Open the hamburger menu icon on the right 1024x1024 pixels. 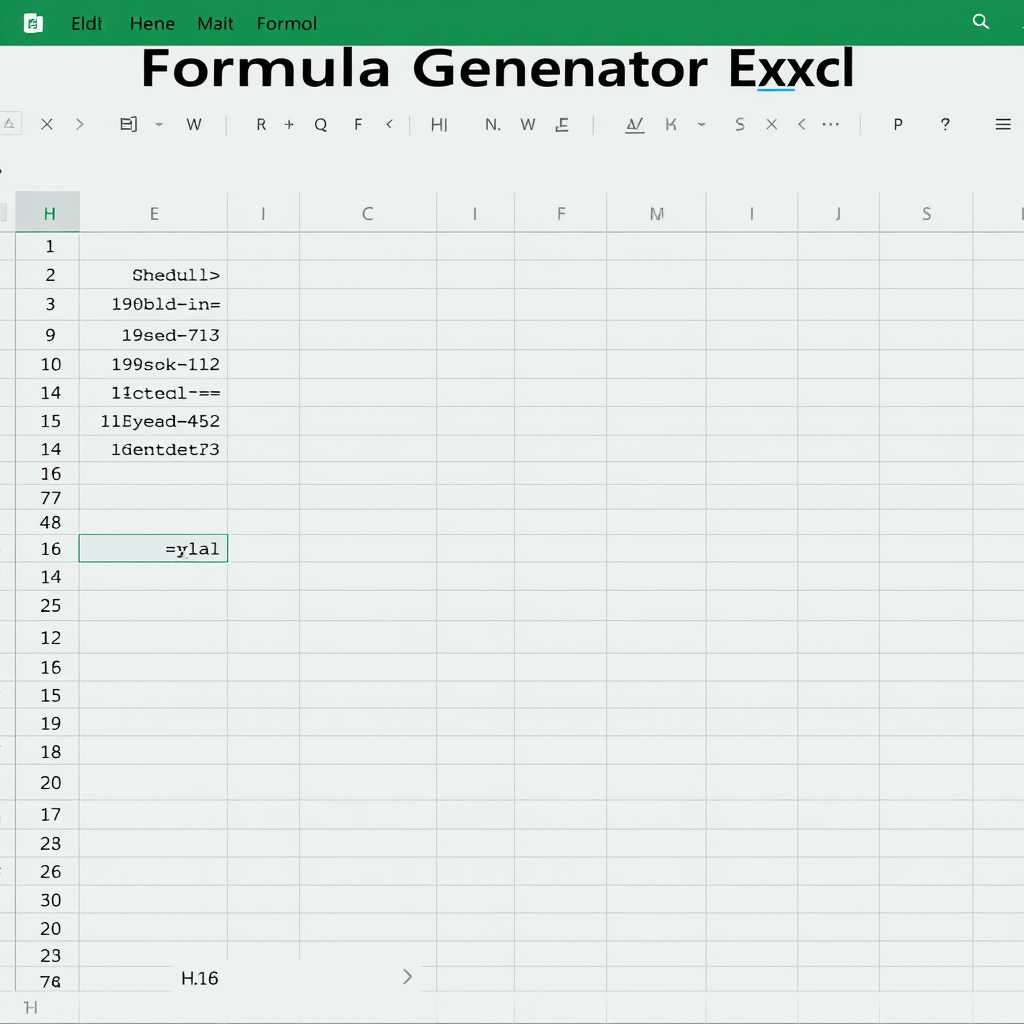(1003, 124)
